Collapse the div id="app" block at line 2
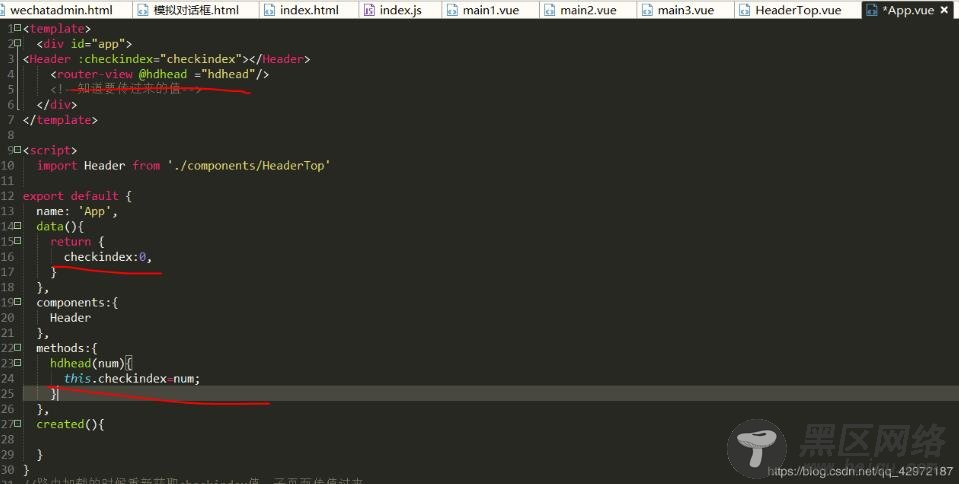This screenshot has height=484, width=959. coord(17,43)
